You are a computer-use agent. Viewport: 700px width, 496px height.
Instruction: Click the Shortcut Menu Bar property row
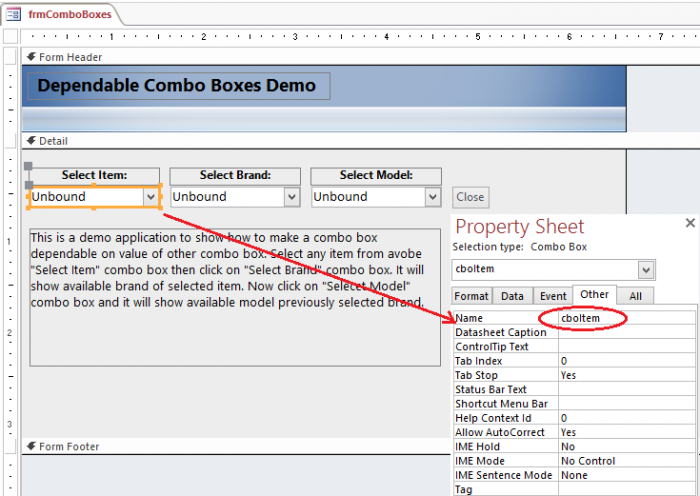pos(574,404)
